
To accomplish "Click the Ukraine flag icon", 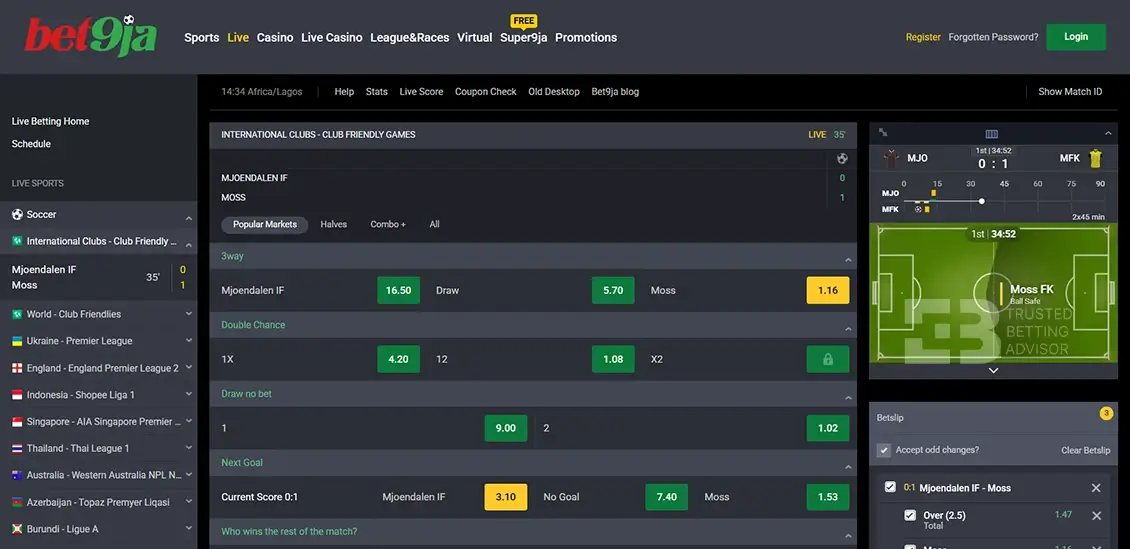I will [x=17, y=341].
